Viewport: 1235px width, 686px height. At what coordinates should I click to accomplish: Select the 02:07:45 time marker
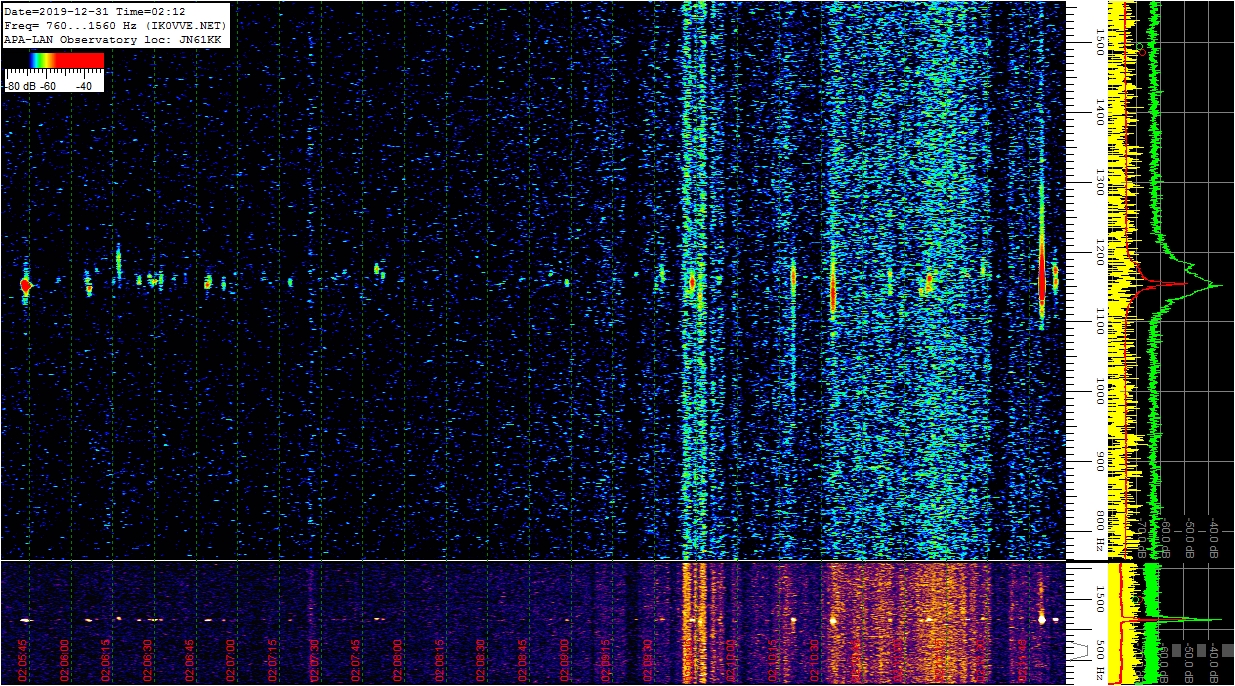(356, 659)
